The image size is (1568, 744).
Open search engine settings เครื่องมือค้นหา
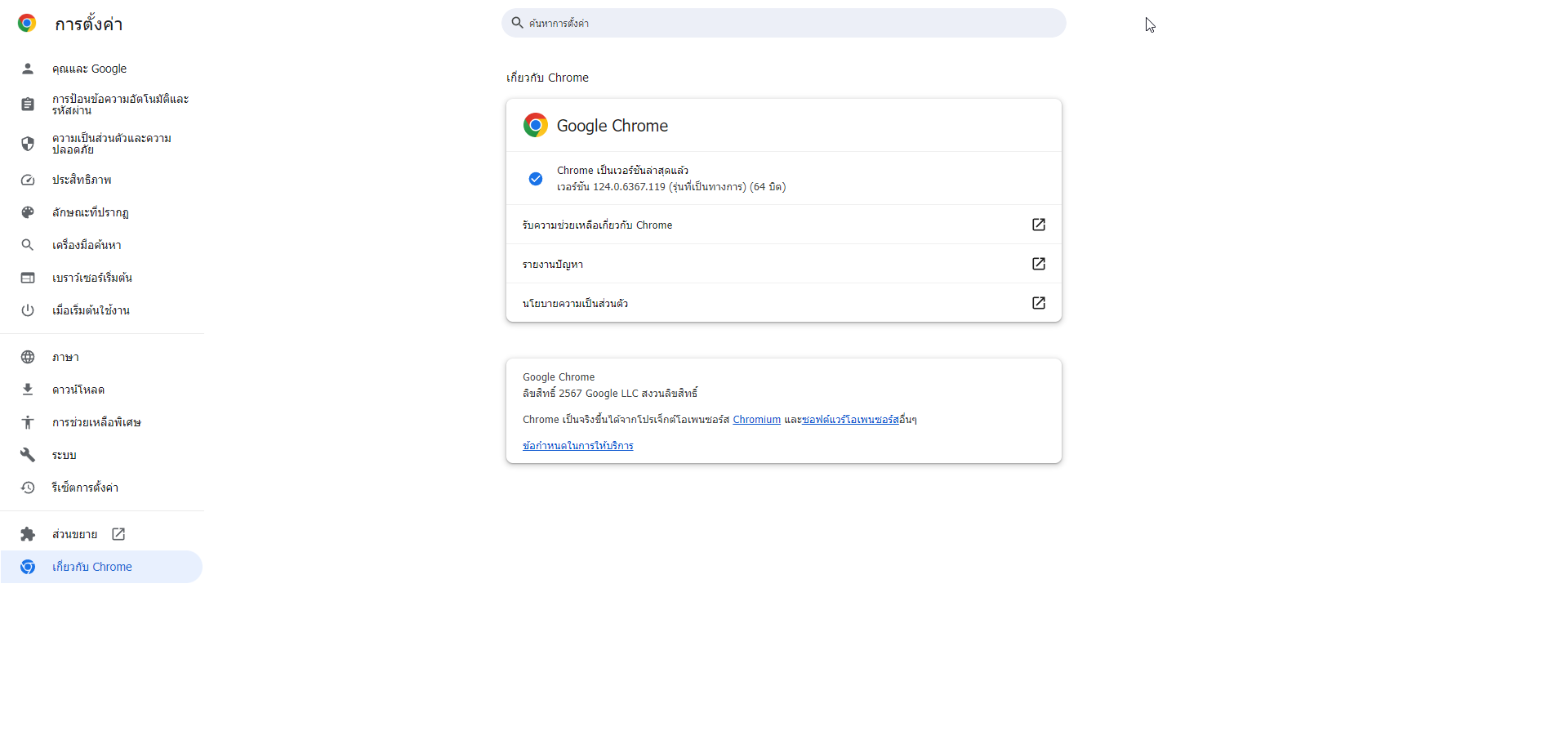101,245
